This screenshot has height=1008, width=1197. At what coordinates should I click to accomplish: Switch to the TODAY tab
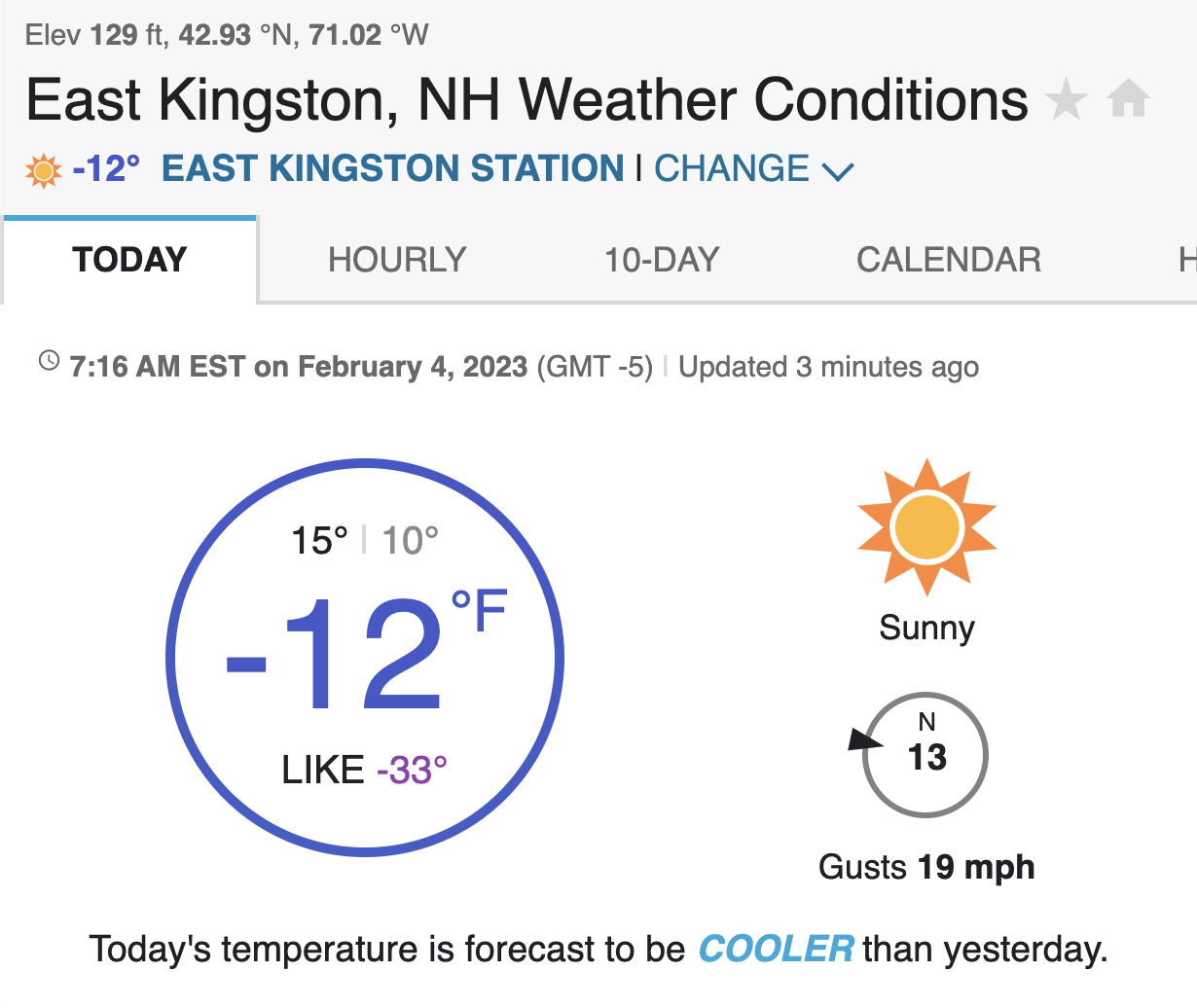[129, 260]
